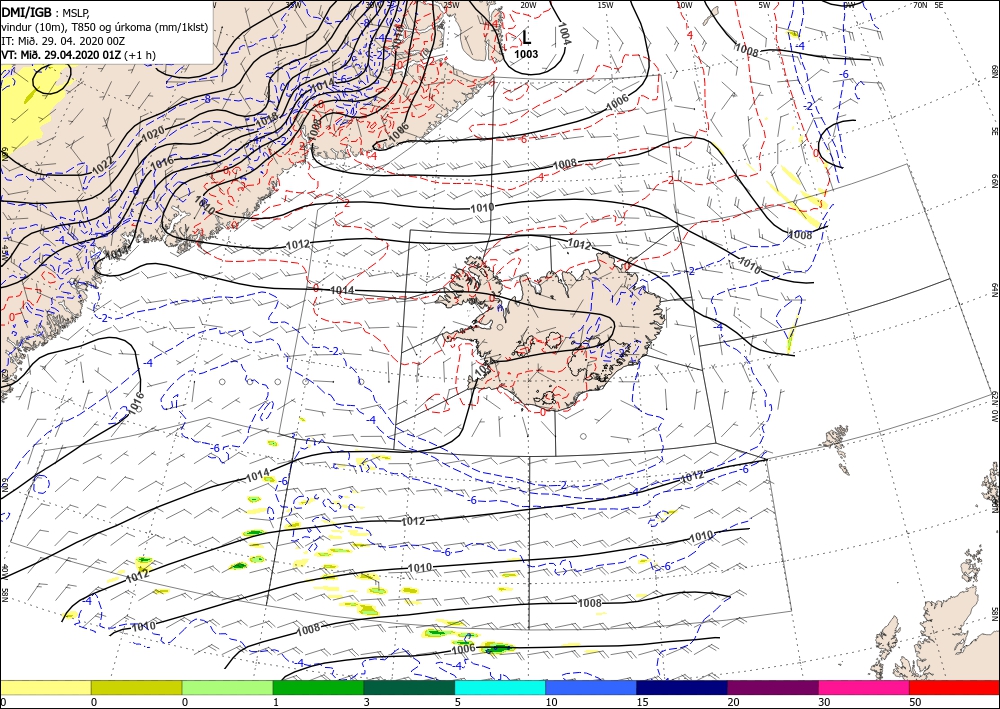Click the '20W' longitude label
Viewport: 1000px width, 709px height.
point(527,5)
